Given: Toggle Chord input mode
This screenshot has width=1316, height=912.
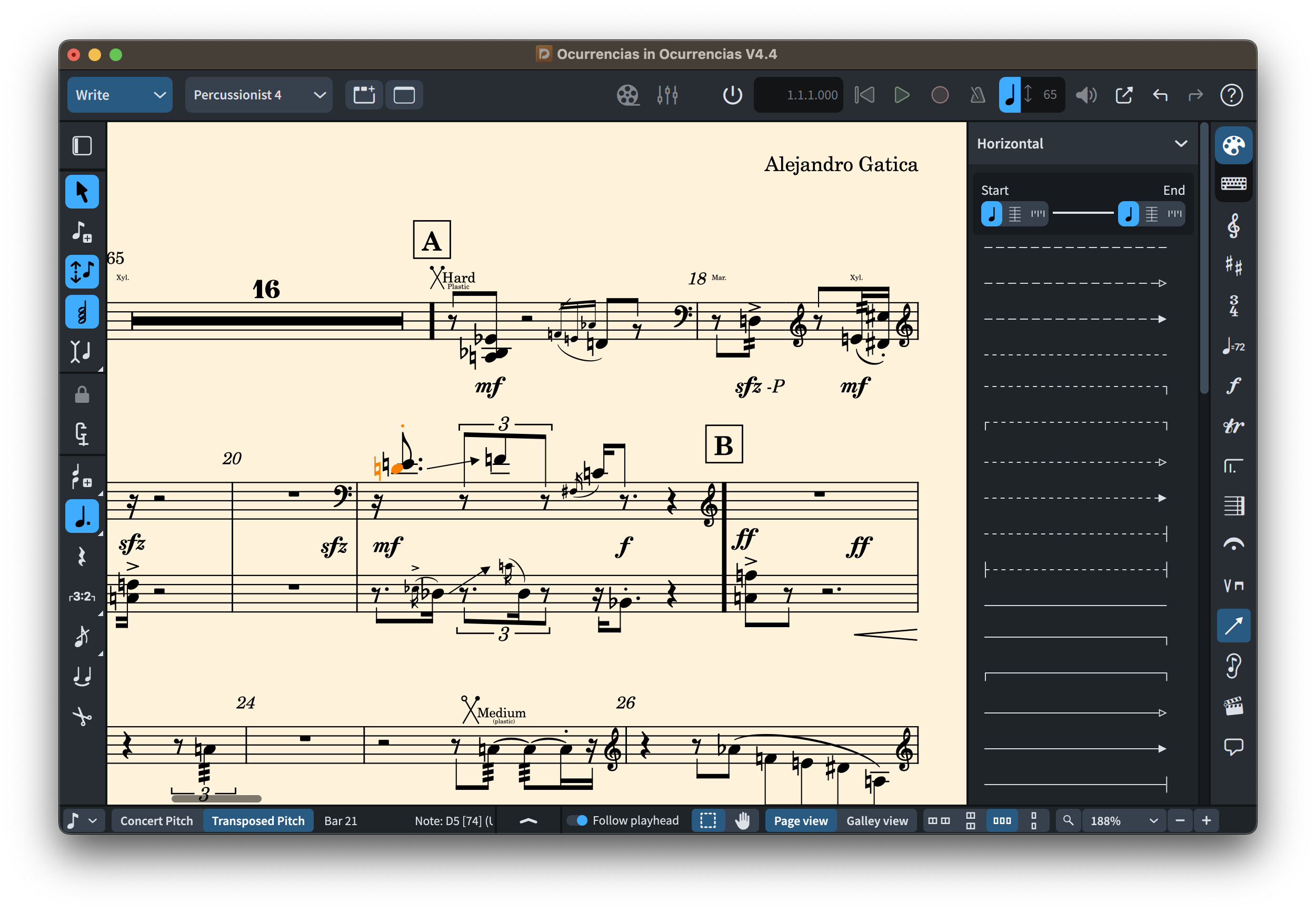Looking at the screenshot, I should (82, 311).
